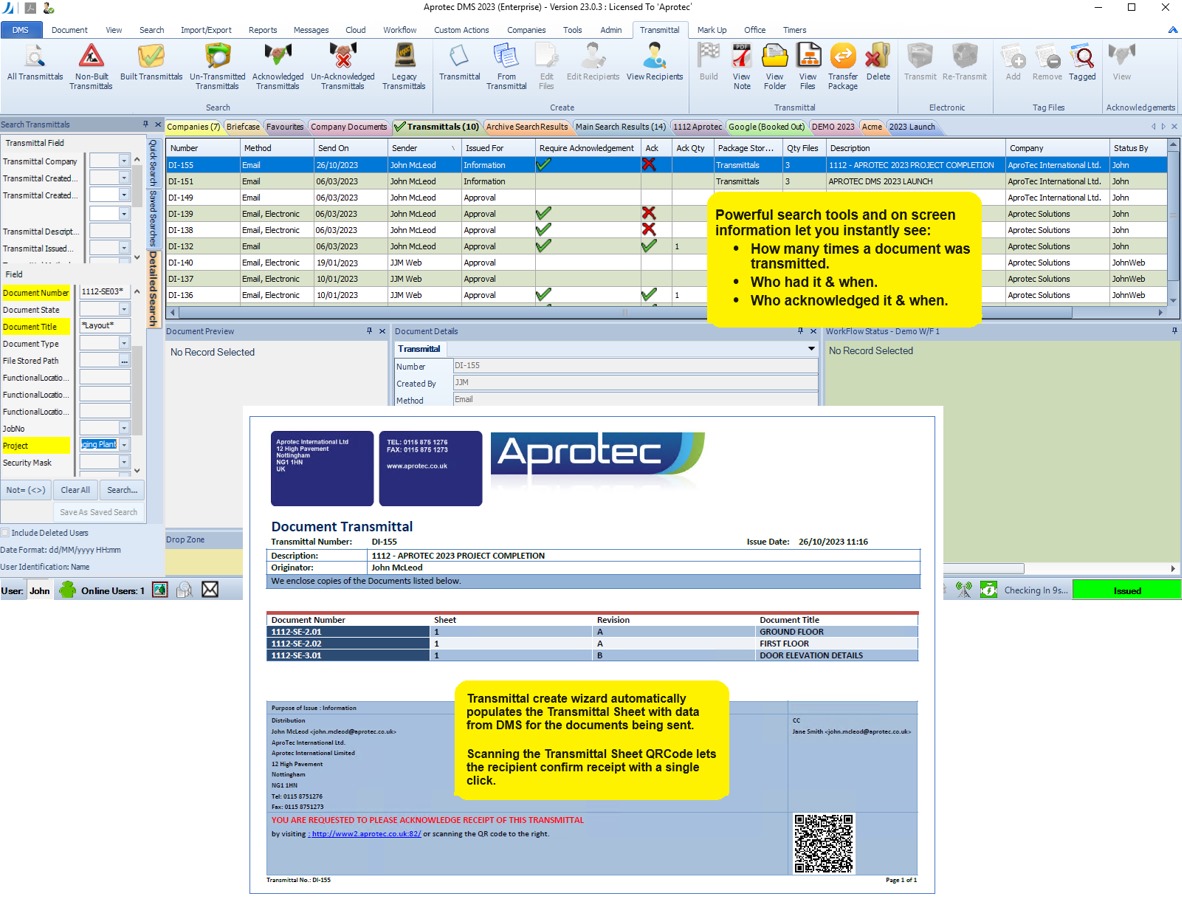The height and width of the screenshot is (897, 1182).
Task: Open View Files
Action: [x=808, y=66]
